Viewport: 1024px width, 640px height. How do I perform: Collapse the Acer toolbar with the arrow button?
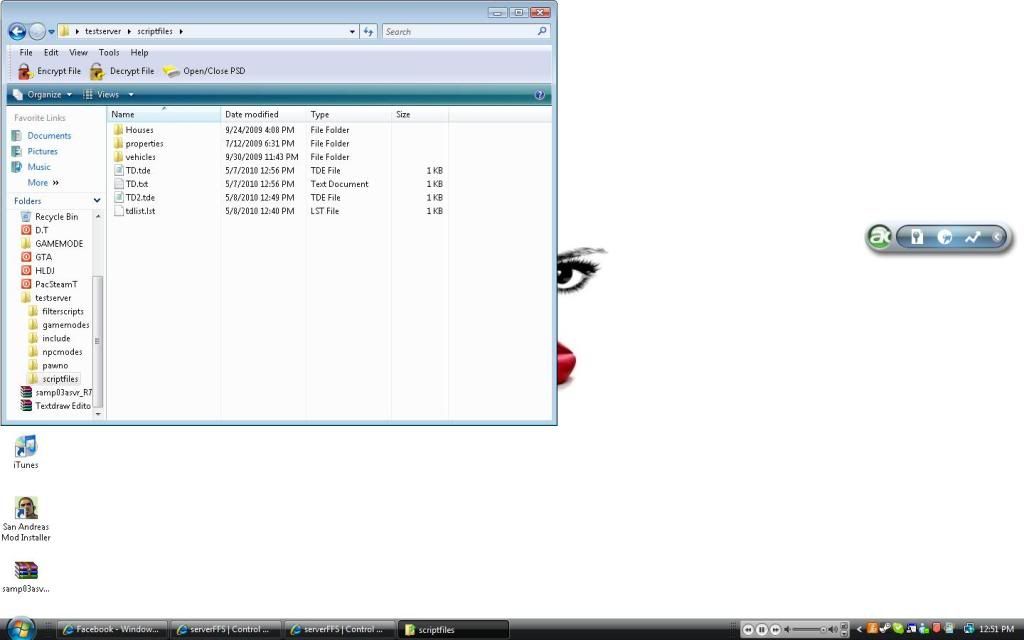point(997,237)
